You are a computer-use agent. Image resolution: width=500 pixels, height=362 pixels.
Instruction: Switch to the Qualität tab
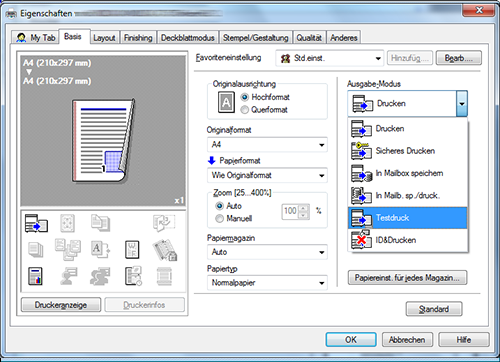(x=309, y=38)
